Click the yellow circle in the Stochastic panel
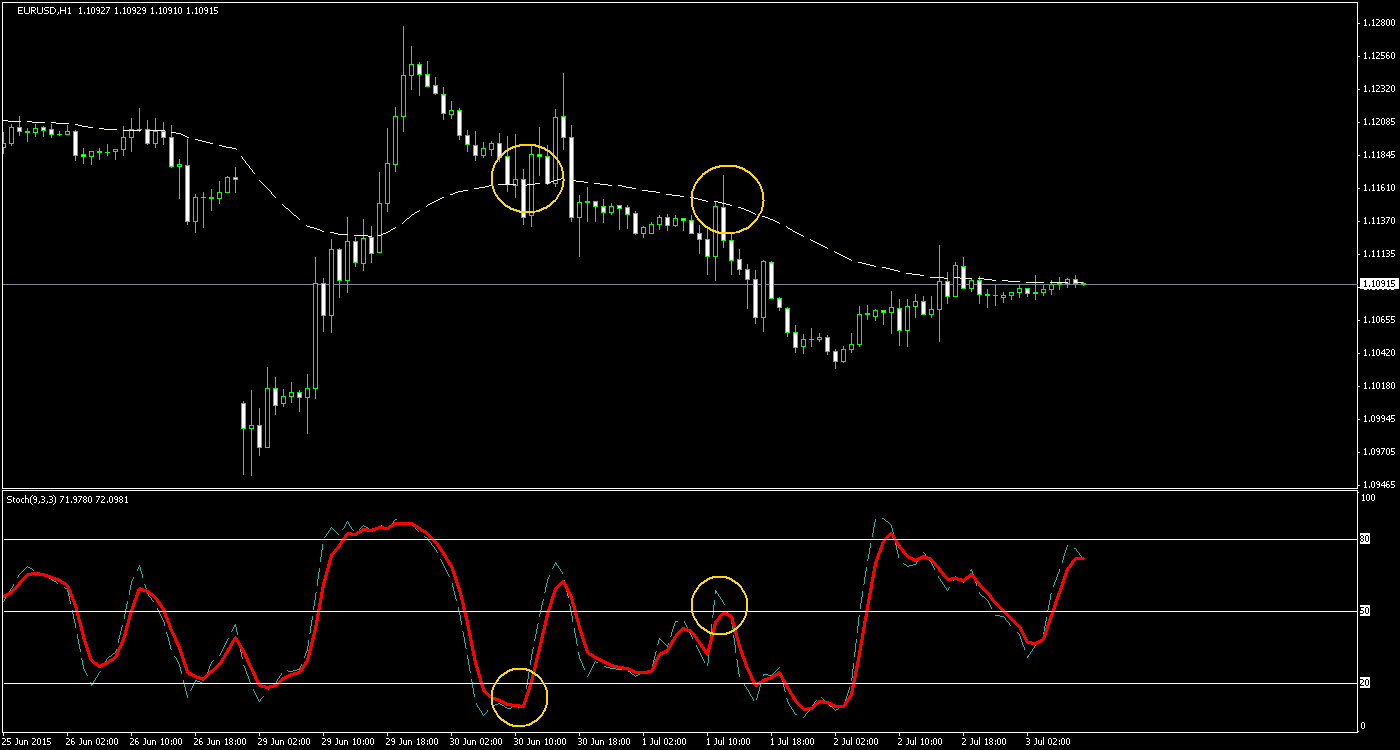 [720, 605]
